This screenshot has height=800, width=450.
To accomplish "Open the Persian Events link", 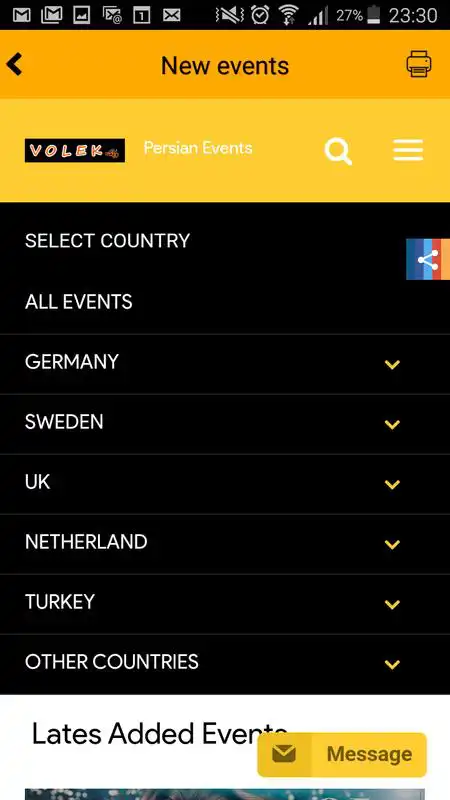I will point(198,148).
